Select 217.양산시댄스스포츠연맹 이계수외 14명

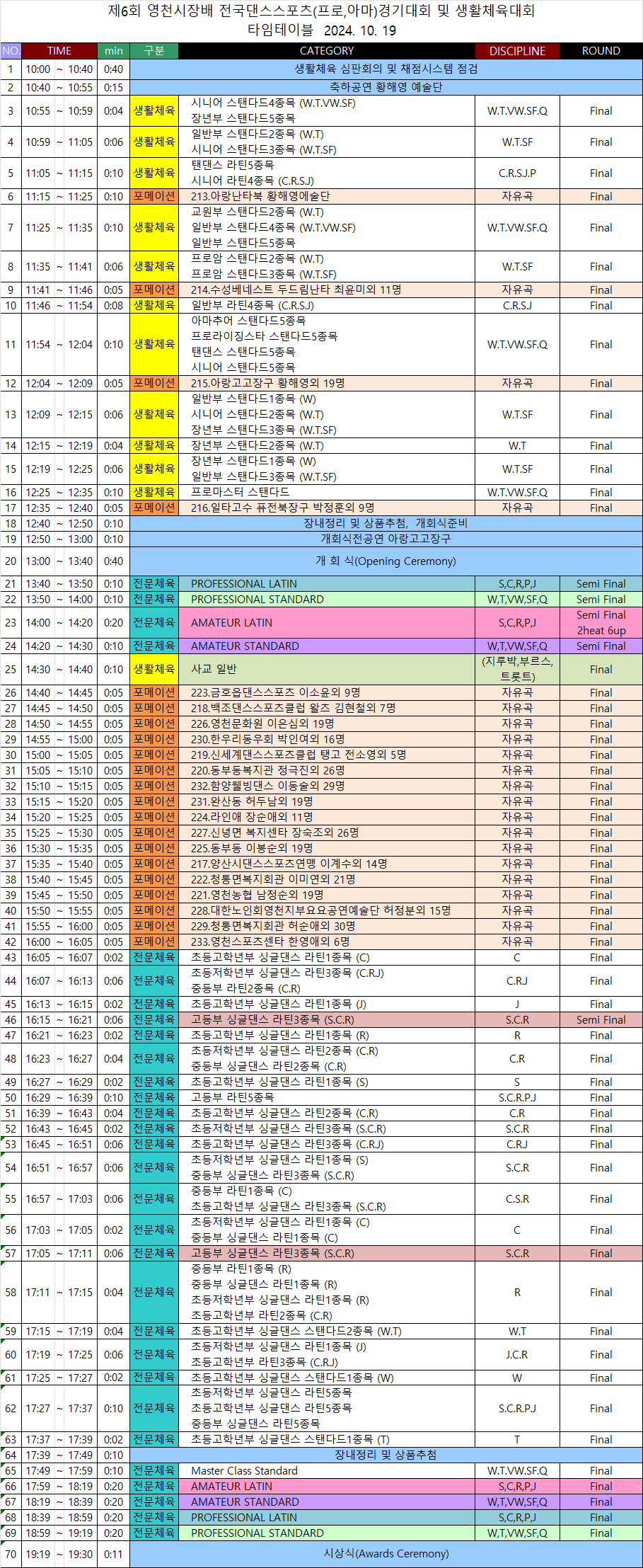[x=326, y=864]
